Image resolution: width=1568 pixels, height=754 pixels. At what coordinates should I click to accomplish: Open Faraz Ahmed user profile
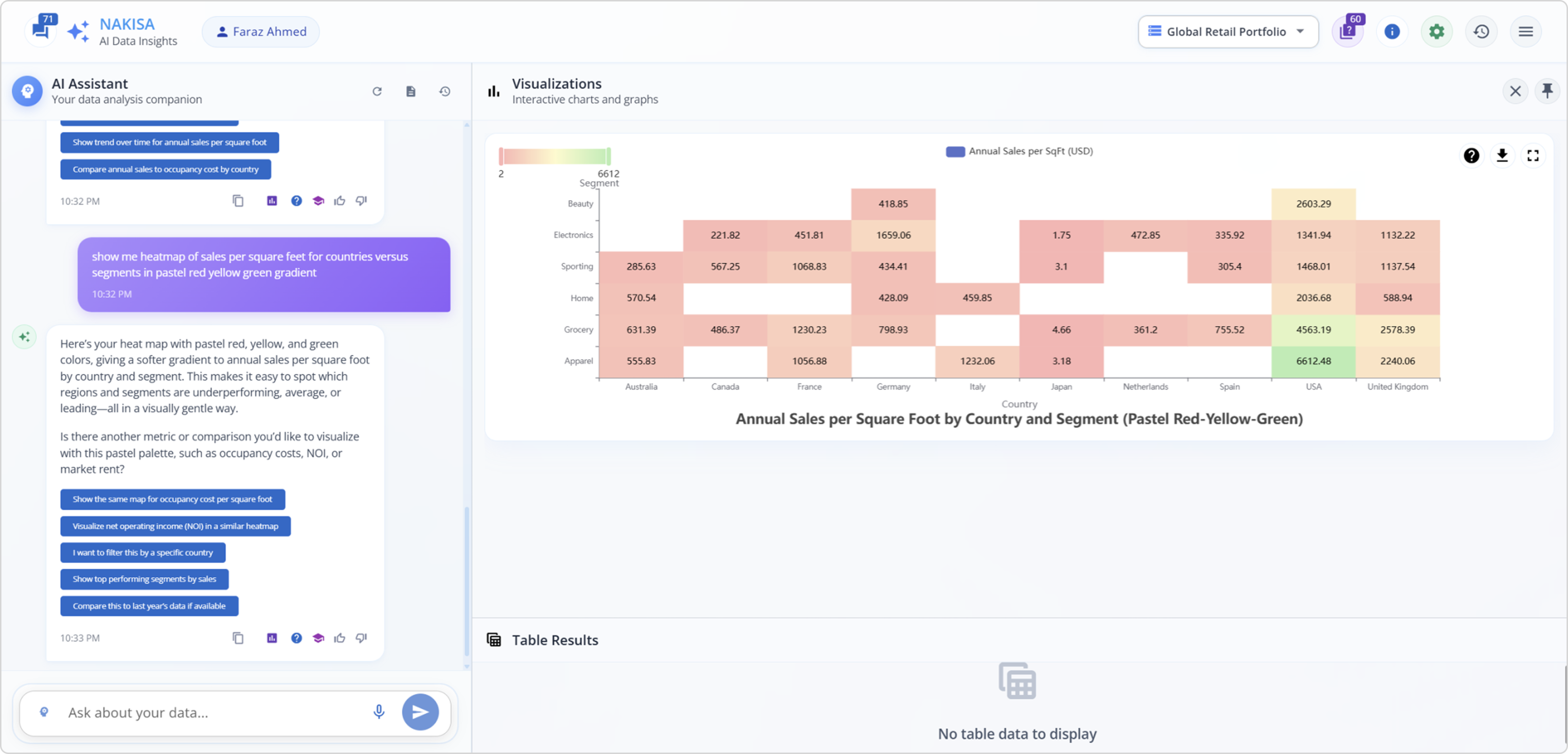click(260, 32)
